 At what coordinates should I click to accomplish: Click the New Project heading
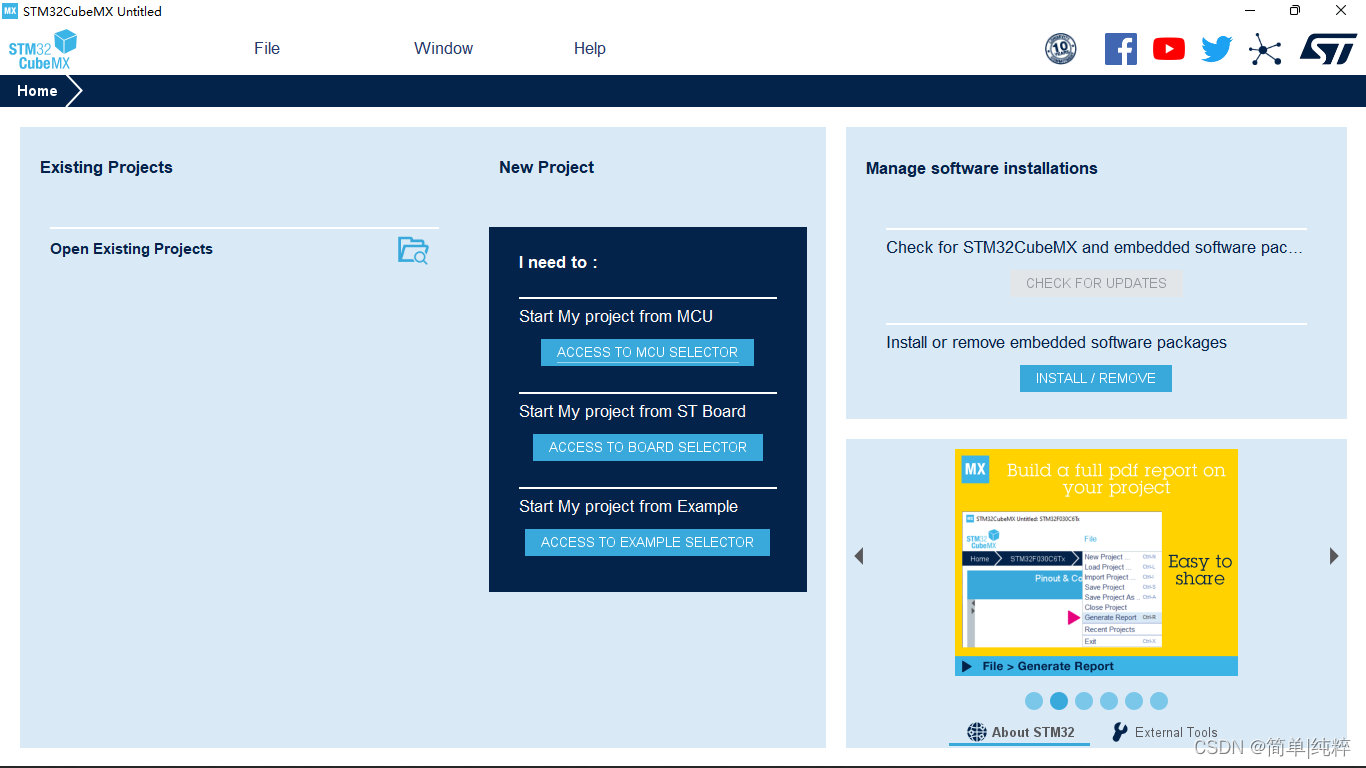click(x=546, y=167)
